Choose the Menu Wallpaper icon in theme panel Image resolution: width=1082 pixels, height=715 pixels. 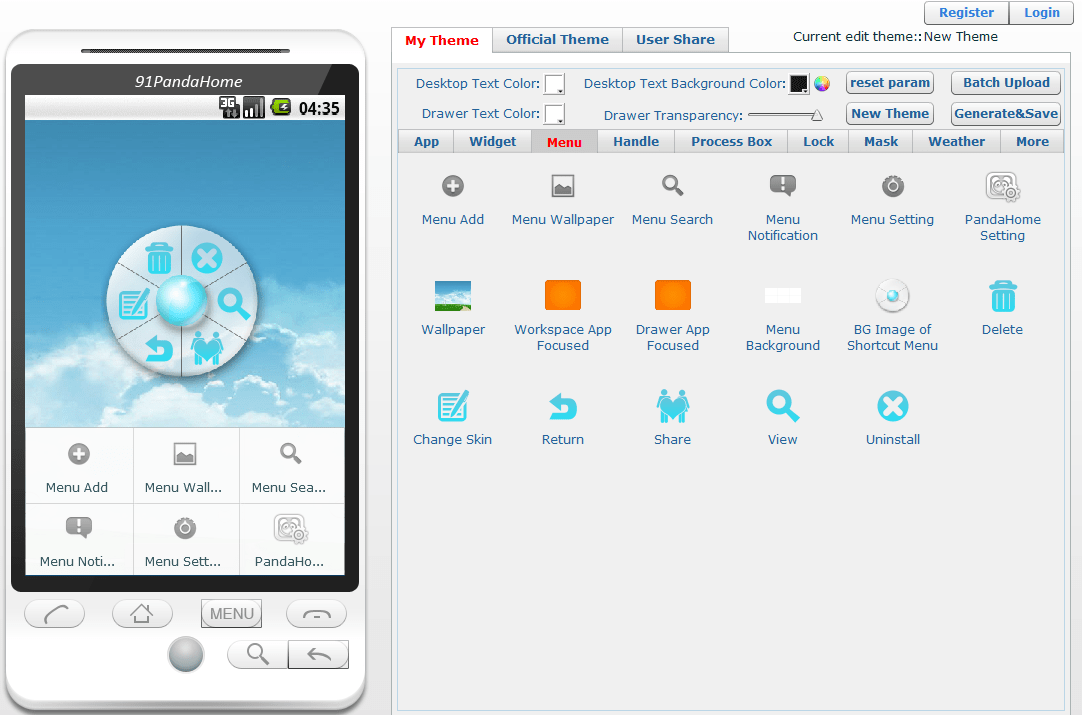tap(562, 186)
